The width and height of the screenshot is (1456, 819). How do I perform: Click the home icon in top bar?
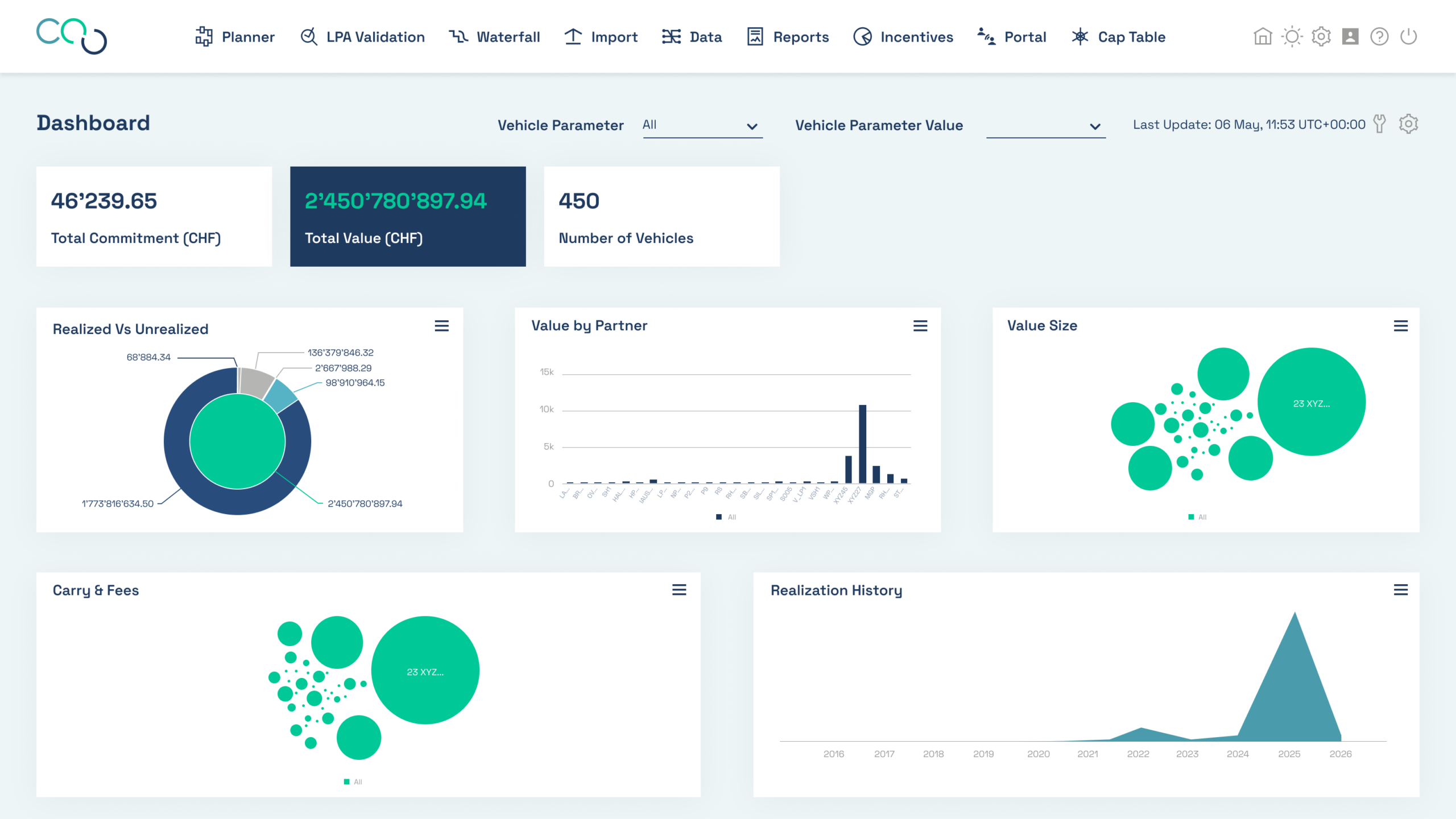pos(1263,37)
